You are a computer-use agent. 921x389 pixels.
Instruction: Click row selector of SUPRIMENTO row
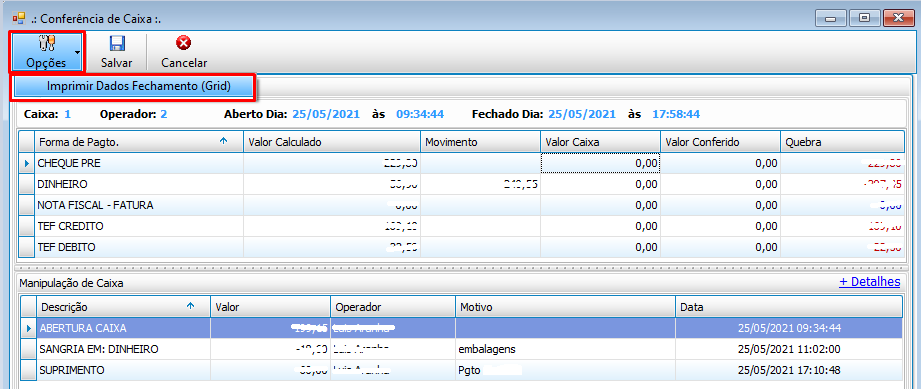click(x=29, y=370)
